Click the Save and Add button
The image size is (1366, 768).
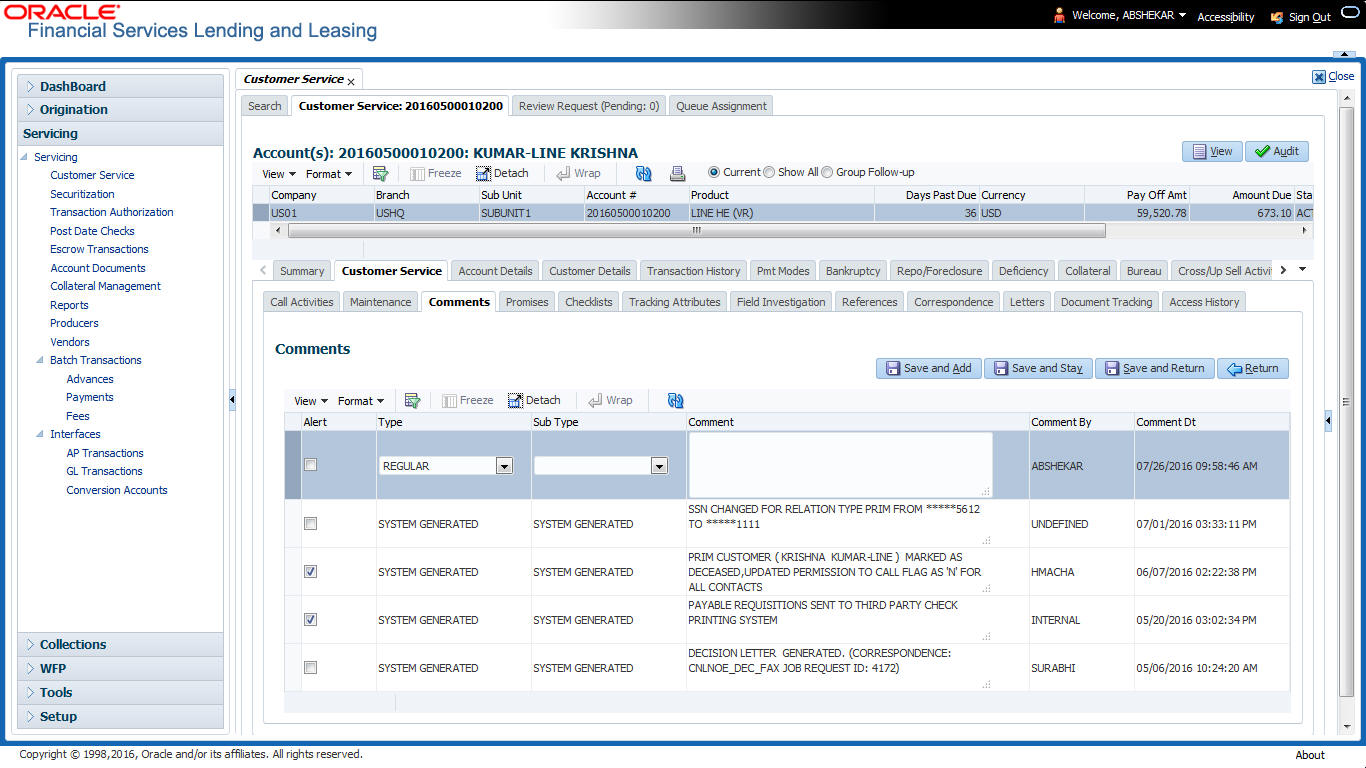[x=929, y=368]
